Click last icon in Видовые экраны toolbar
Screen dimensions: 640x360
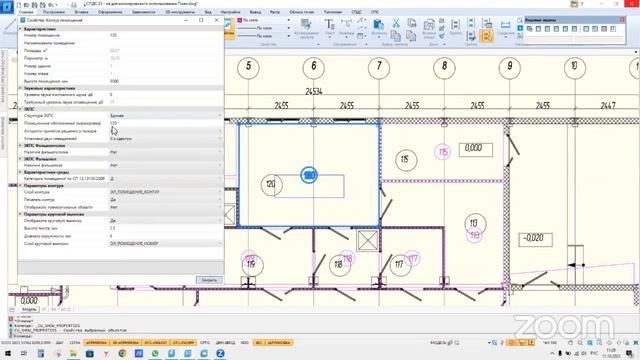tap(613, 29)
